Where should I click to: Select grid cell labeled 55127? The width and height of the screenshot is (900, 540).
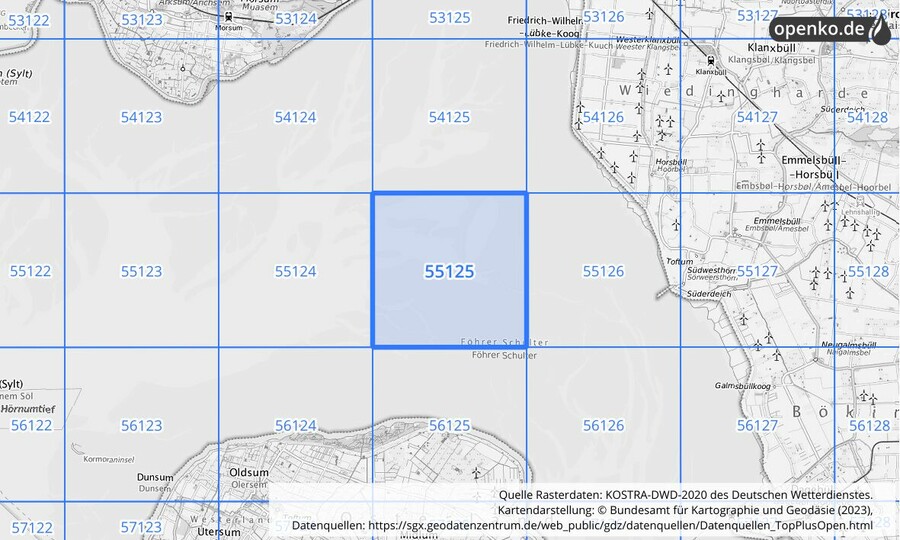(757, 270)
